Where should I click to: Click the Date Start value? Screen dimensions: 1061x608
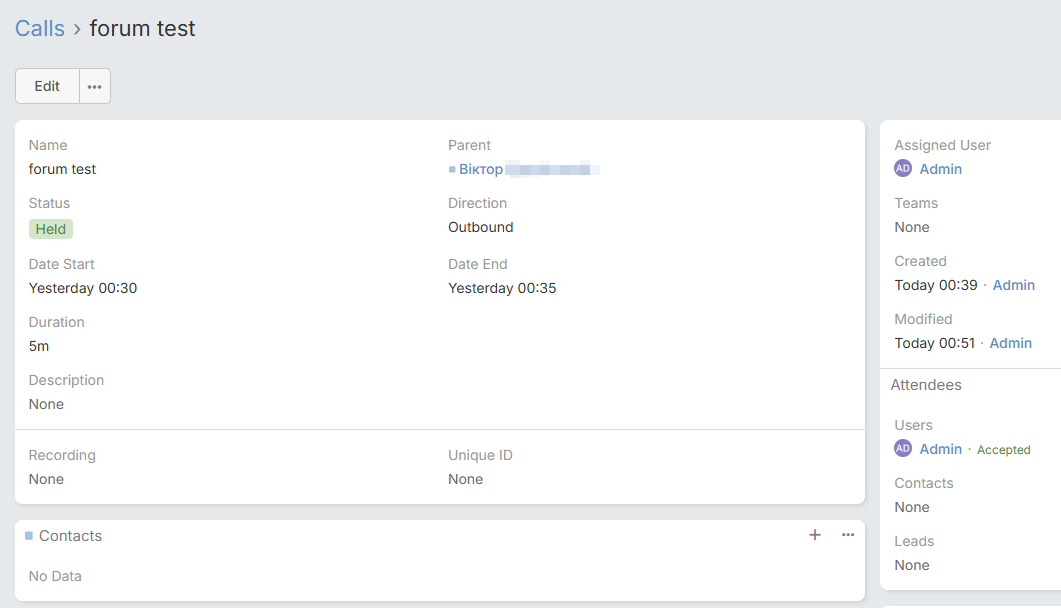[83, 288]
